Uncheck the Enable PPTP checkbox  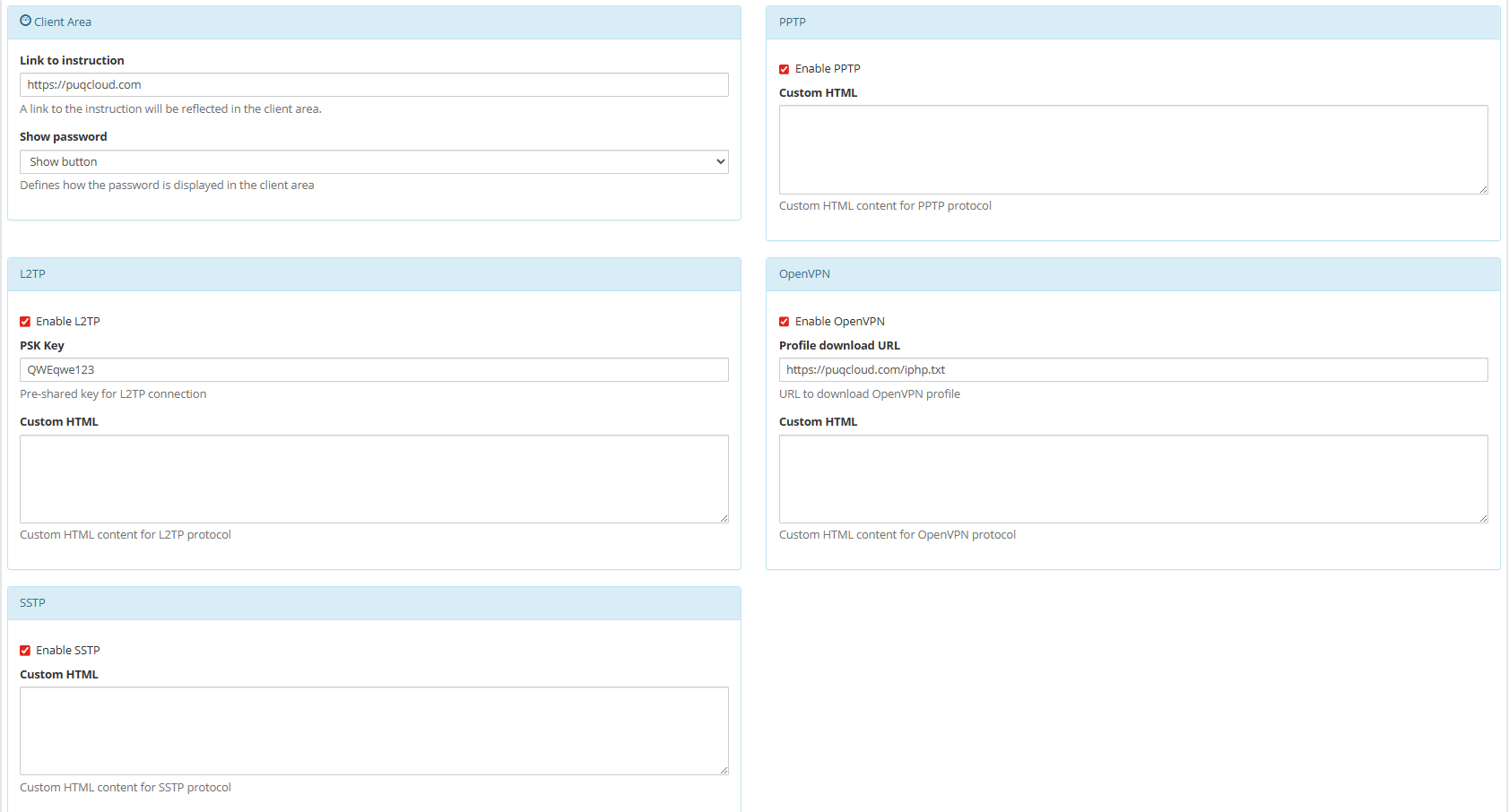(x=784, y=69)
